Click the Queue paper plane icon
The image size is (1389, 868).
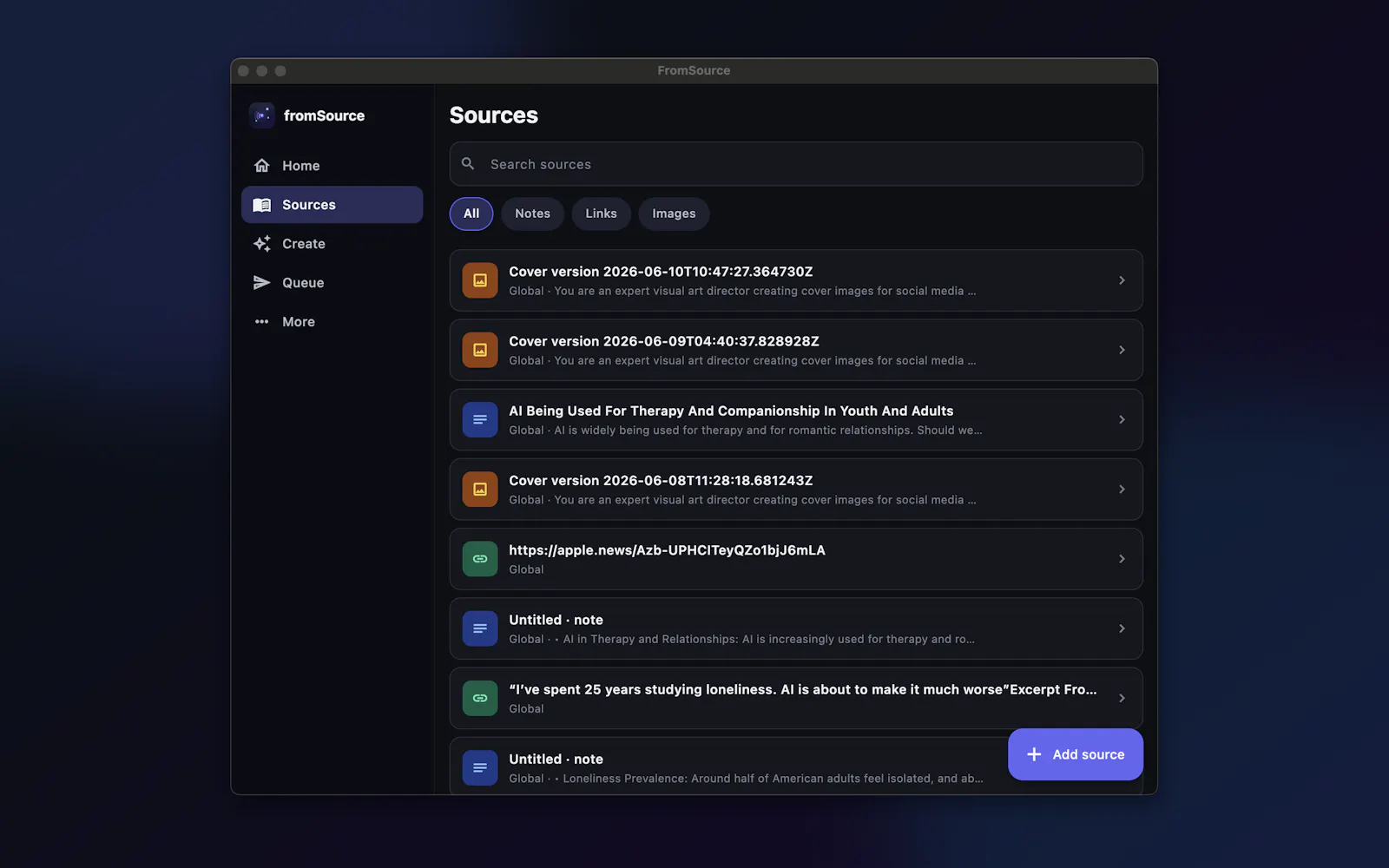click(261, 283)
